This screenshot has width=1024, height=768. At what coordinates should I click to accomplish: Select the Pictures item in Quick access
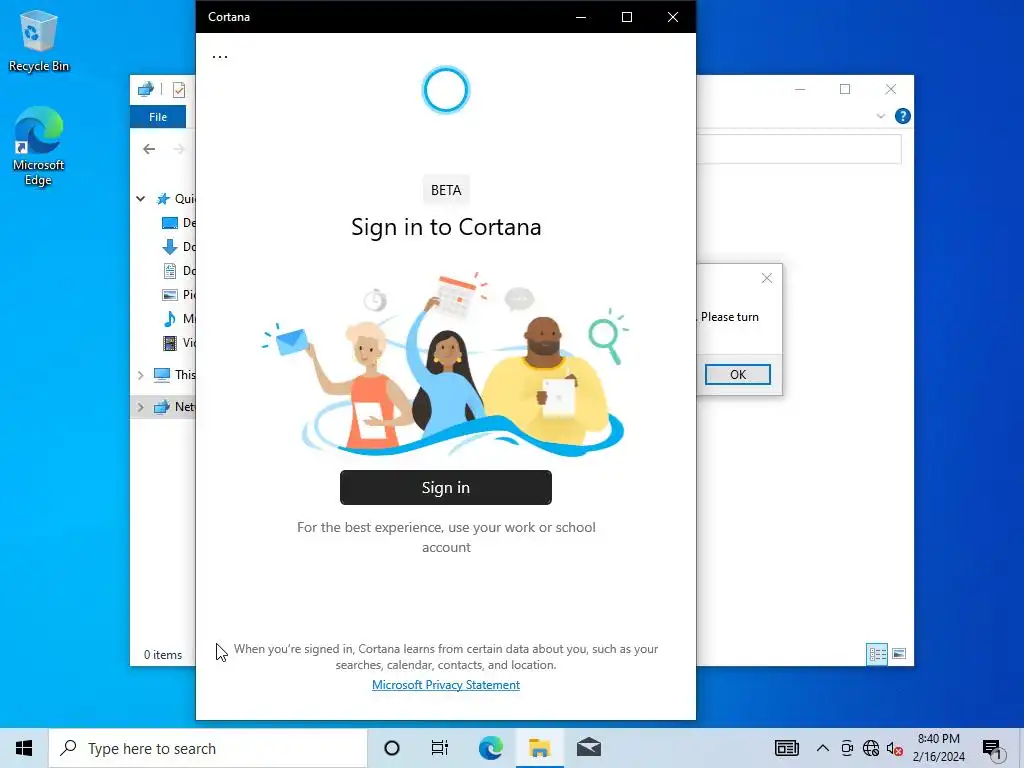178,295
